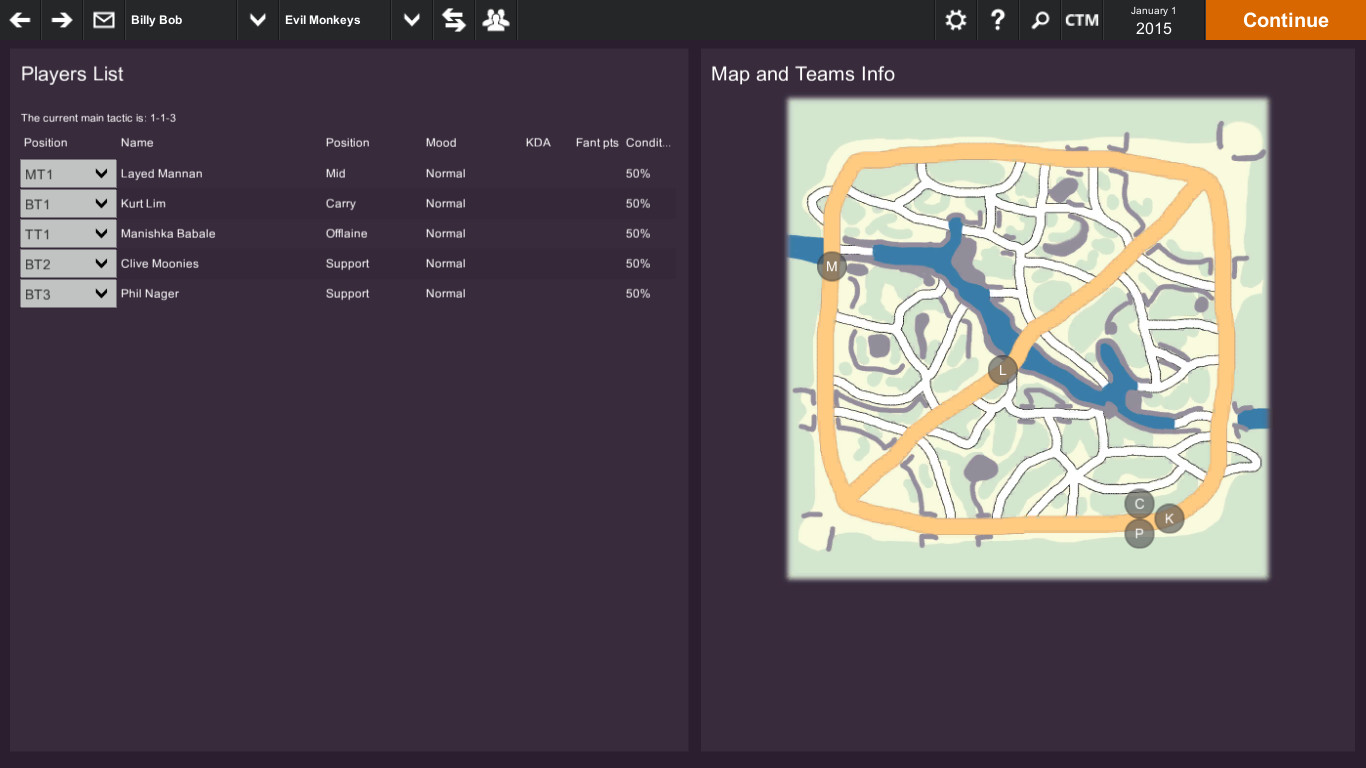Click the back navigation arrow
This screenshot has height=768, width=1366.
[x=20, y=19]
